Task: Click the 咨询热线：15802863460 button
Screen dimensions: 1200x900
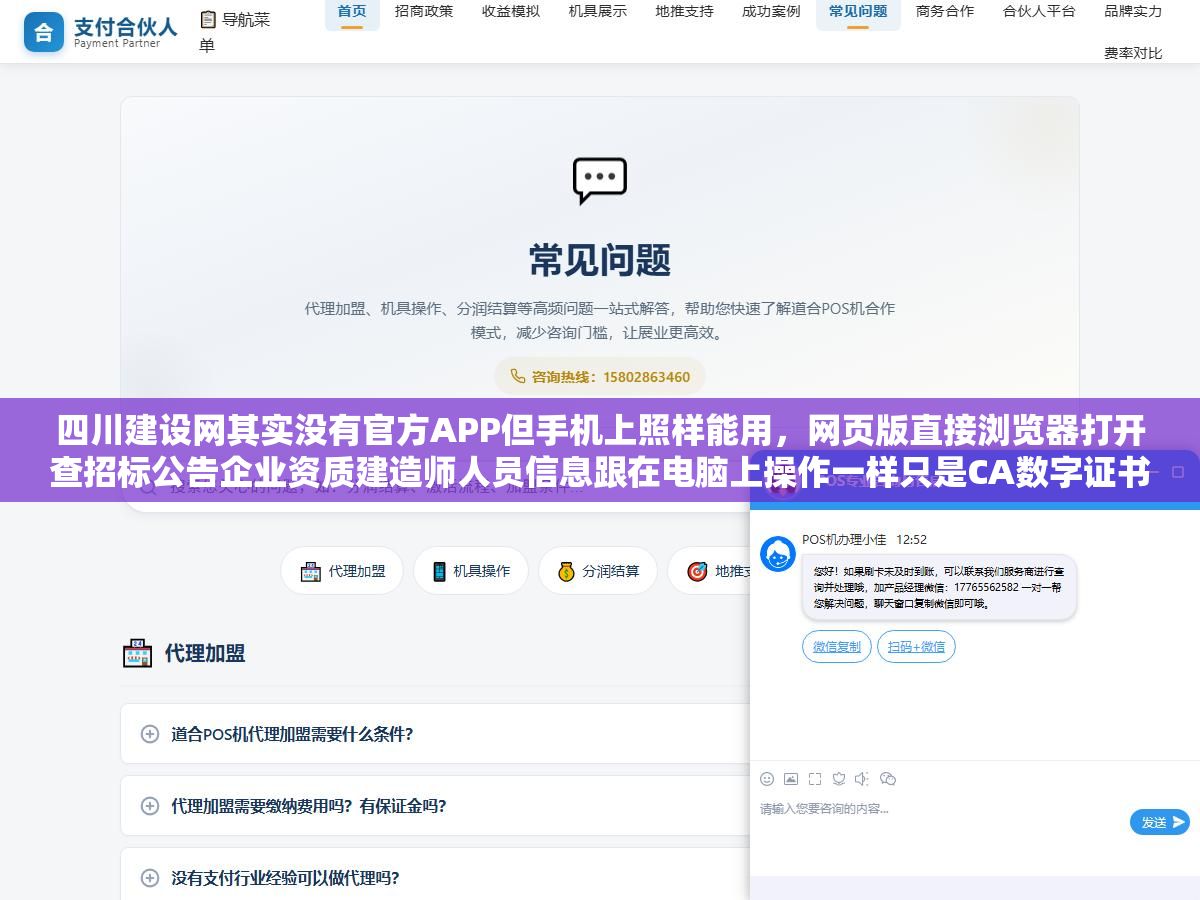Action: 600,377
